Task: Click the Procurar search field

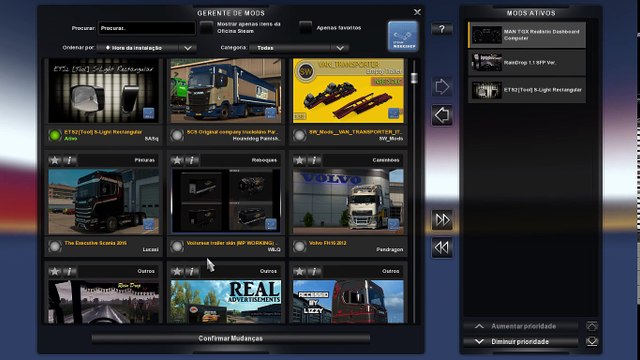Action: [147, 28]
